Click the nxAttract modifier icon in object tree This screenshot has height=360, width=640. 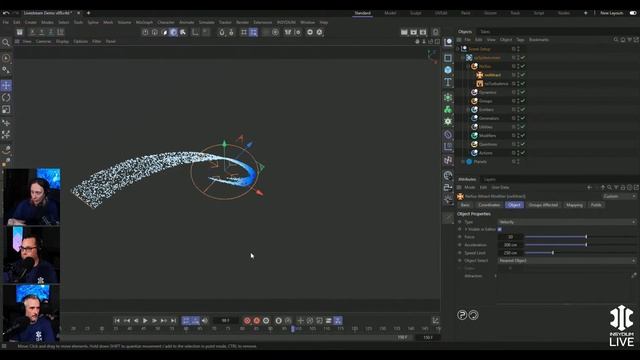(480, 75)
